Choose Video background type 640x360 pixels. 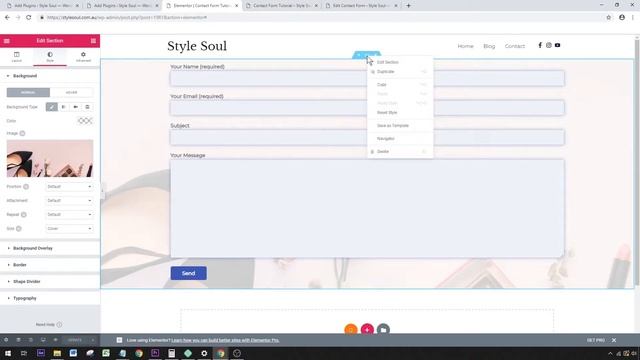coord(76,107)
